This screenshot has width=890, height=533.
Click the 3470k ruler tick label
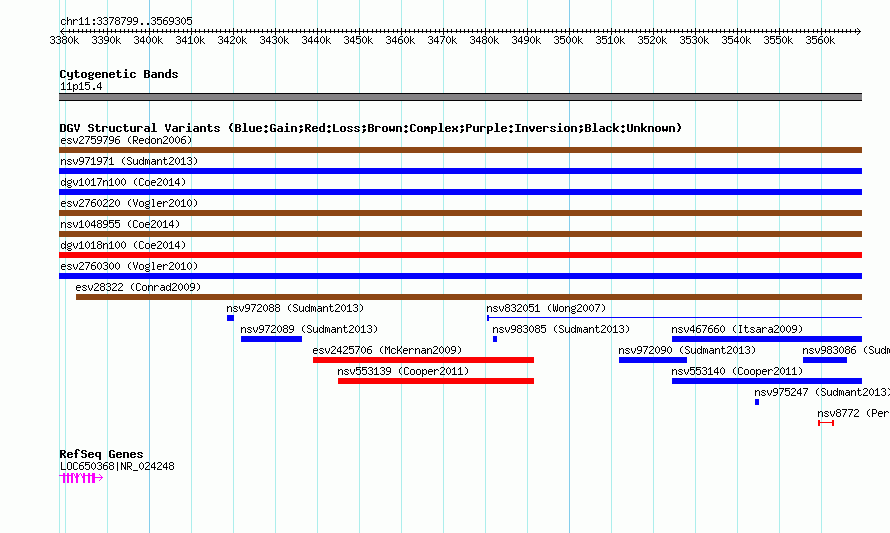click(442, 40)
